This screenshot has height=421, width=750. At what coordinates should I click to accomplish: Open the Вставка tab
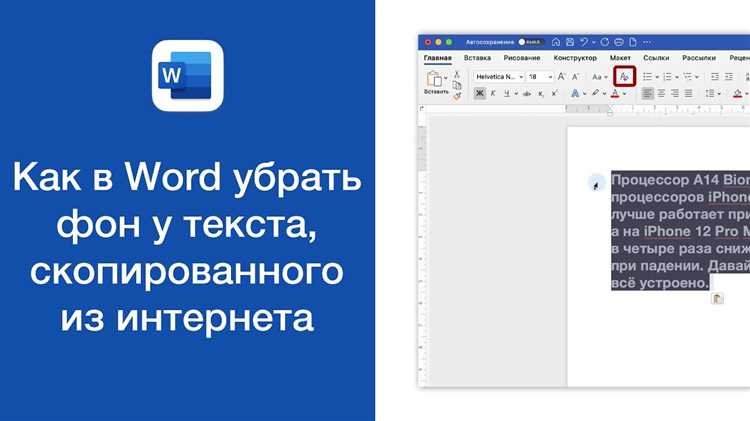(x=477, y=58)
